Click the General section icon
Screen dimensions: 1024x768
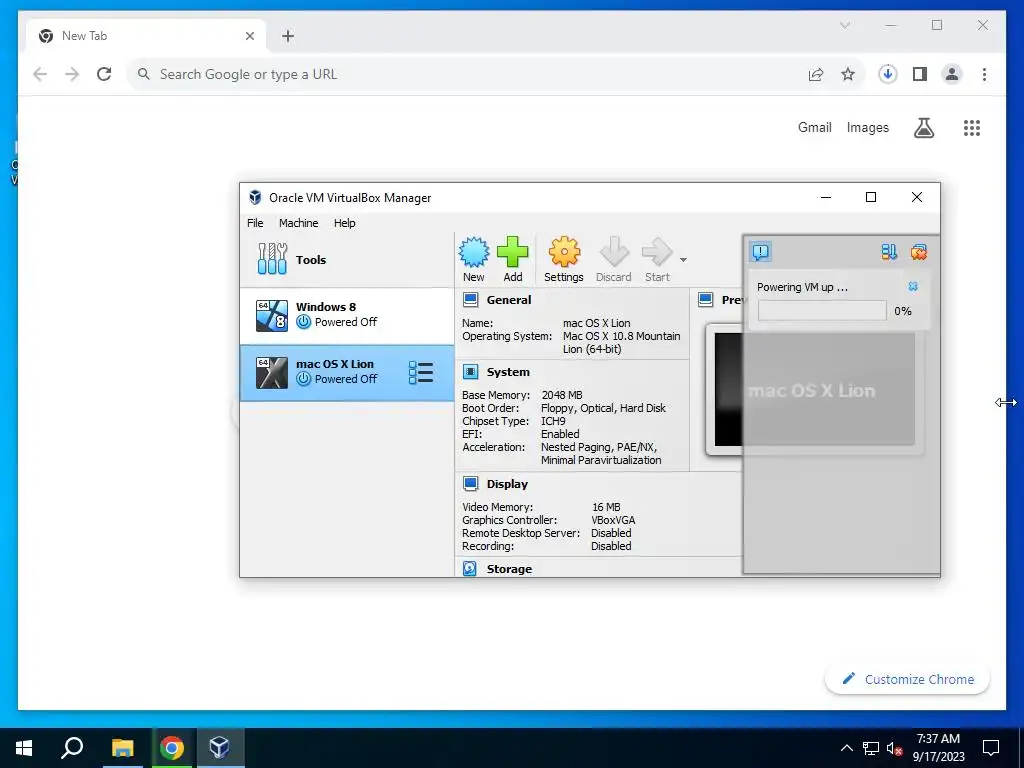click(470, 300)
